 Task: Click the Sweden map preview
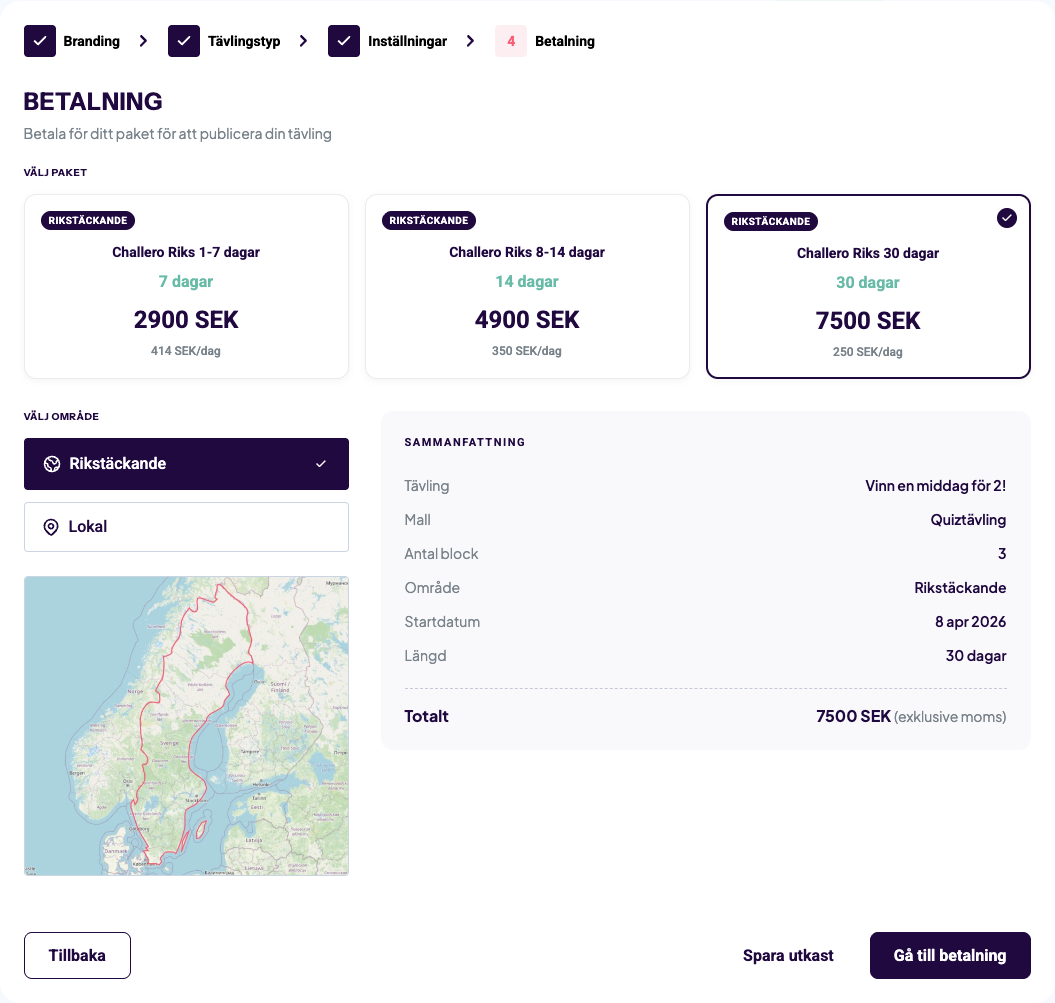[x=186, y=725]
